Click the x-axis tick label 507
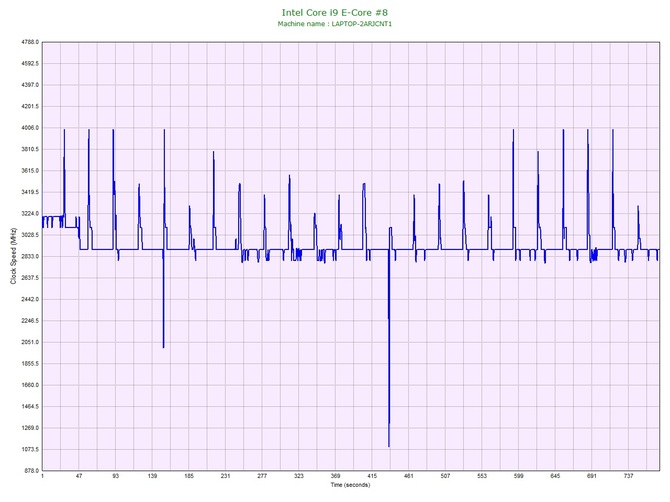The height and width of the screenshot is (502, 670). point(445,476)
